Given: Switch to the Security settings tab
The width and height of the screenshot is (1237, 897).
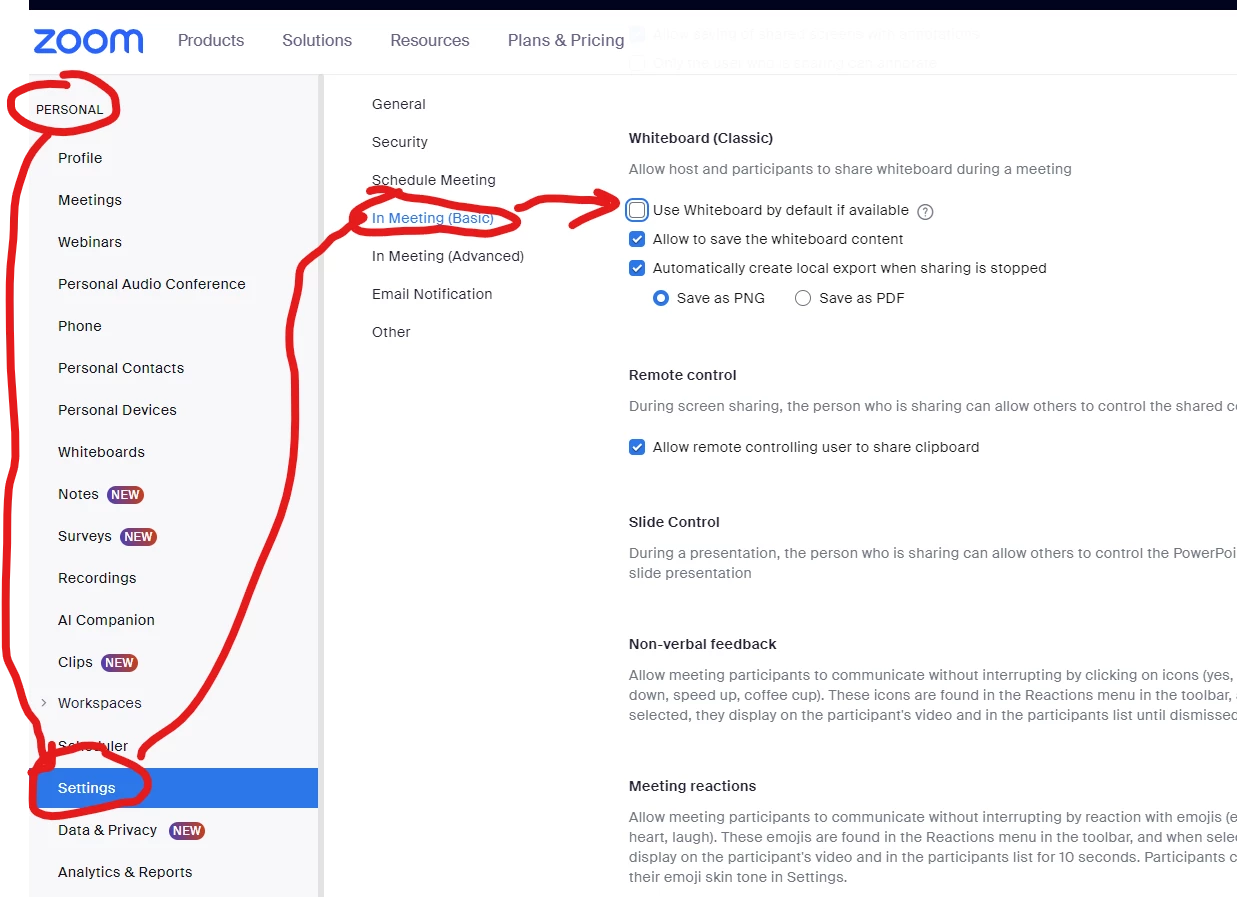Looking at the screenshot, I should (400, 142).
